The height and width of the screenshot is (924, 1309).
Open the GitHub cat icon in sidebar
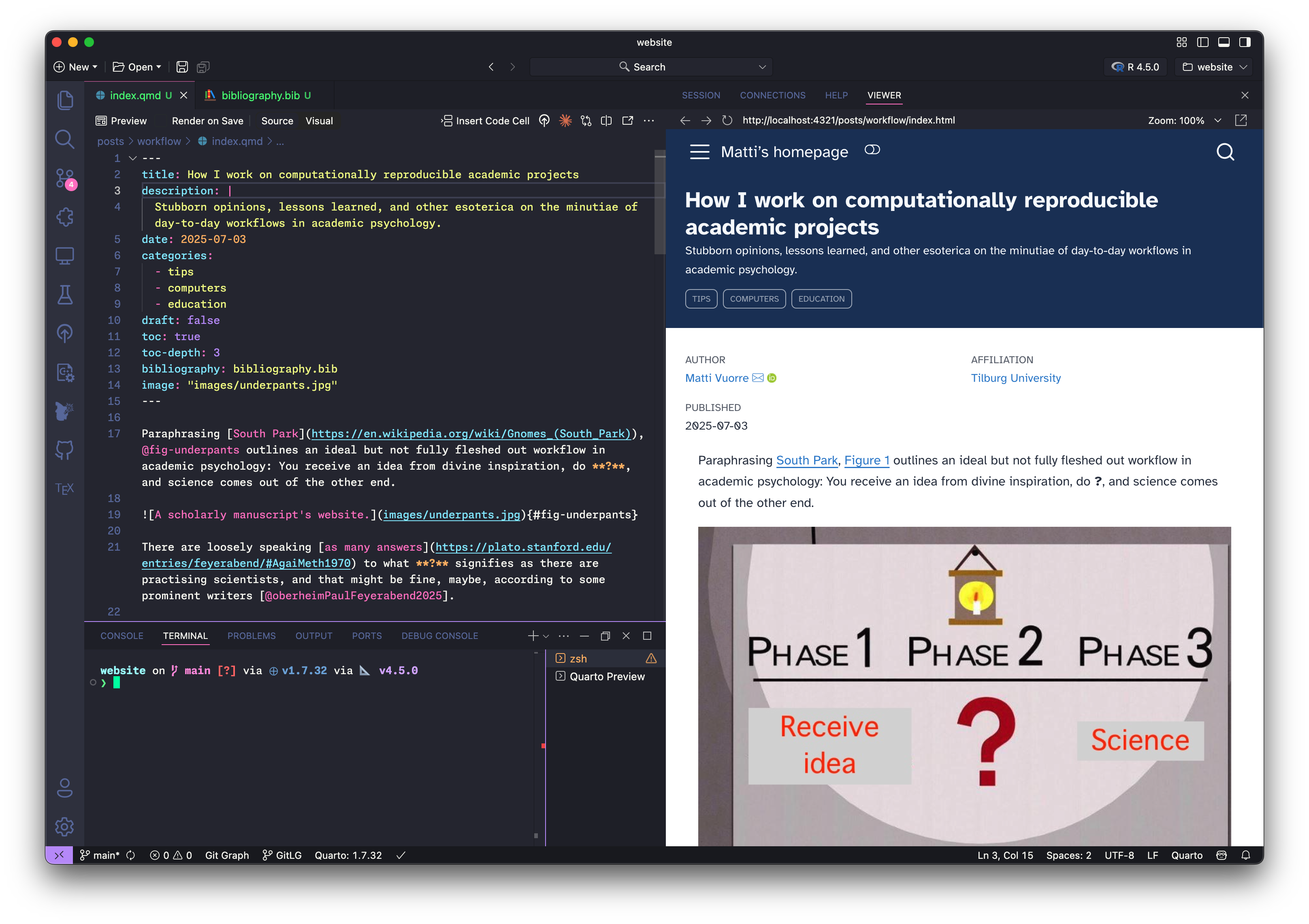pos(65,450)
